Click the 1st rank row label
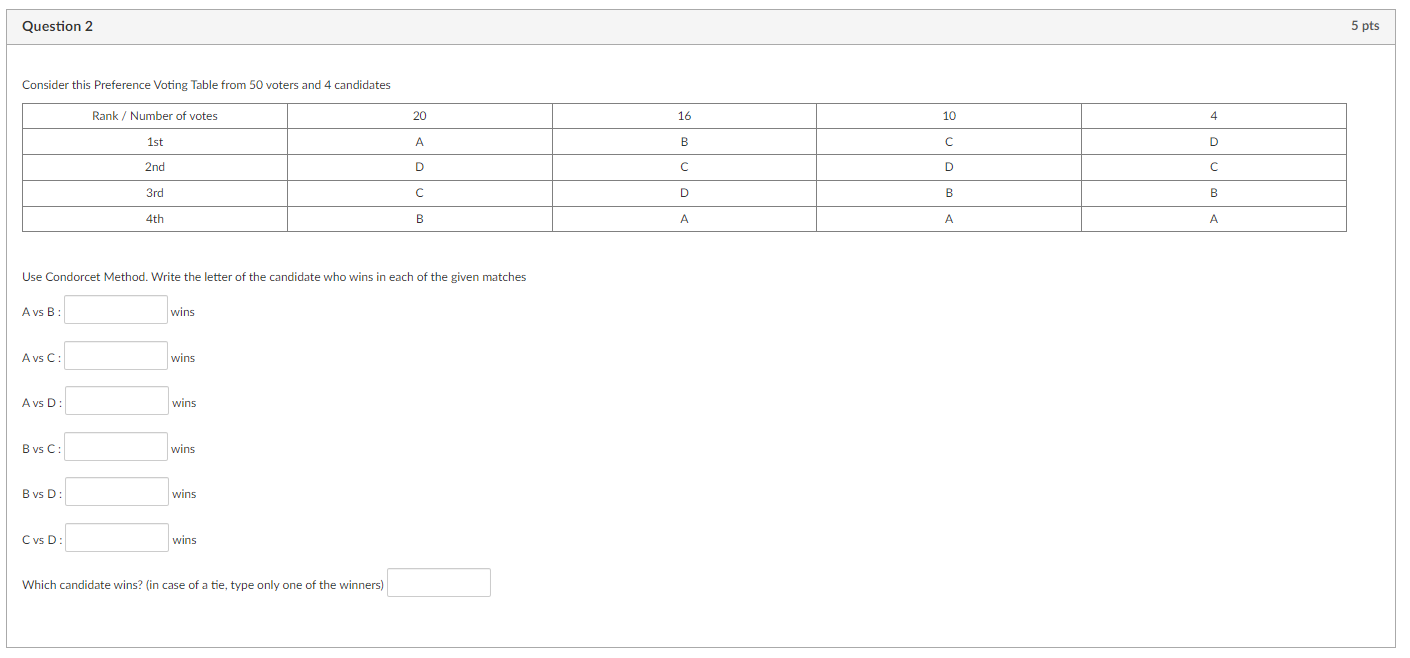 [154, 141]
